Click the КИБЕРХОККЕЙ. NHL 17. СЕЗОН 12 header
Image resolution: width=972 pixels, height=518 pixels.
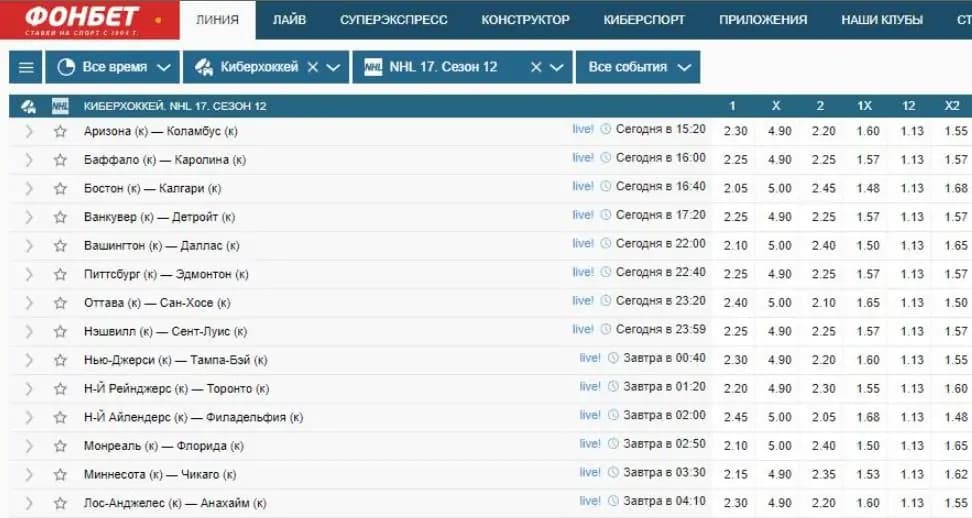(175, 106)
